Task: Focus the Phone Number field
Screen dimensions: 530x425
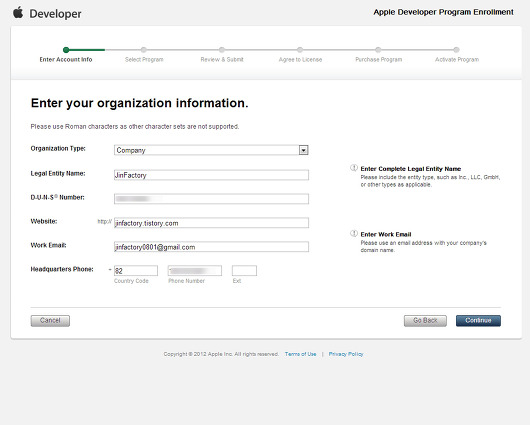Action: click(x=195, y=270)
